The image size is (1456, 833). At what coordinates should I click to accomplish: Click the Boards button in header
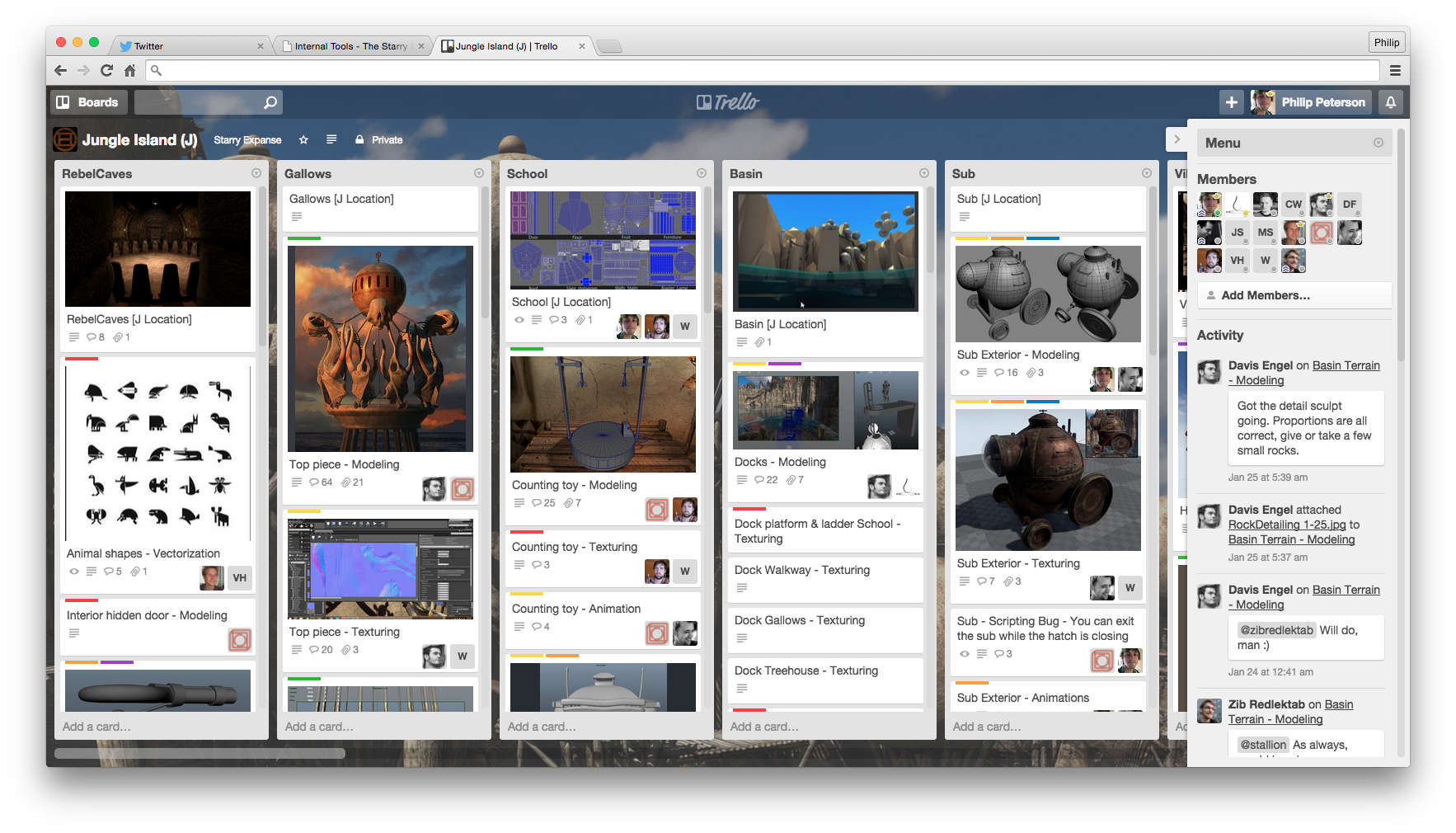(x=87, y=102)
